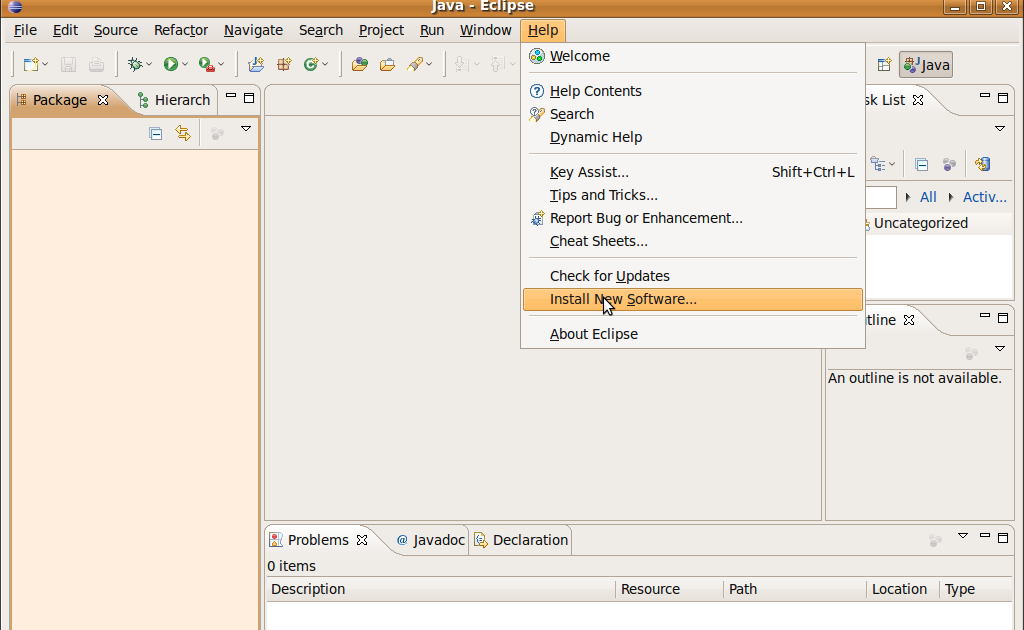Switch to the Hierarchy tab
This screenshot has width=1024, height=630.
pos(174,100)
